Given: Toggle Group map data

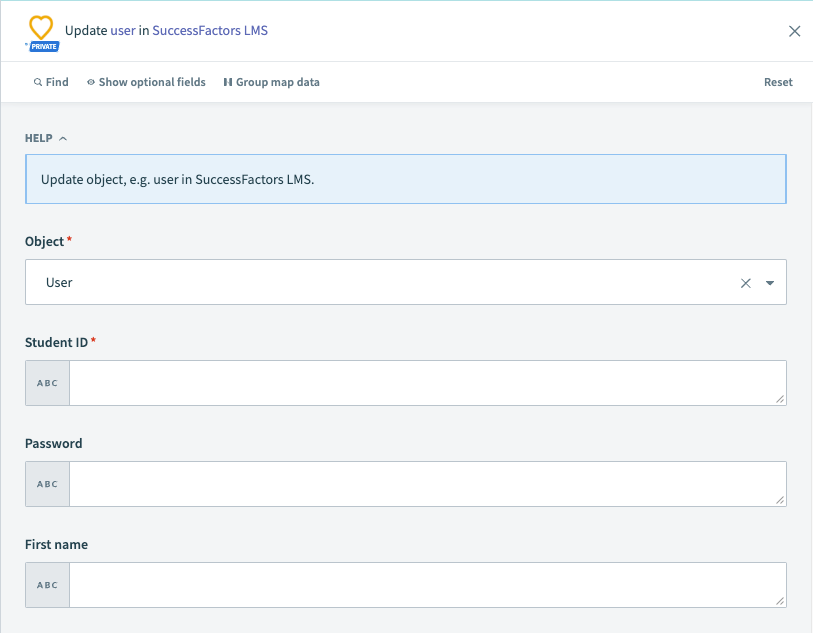Looking at the screenshot, I should pyautogui.click(x=271, y=82).
